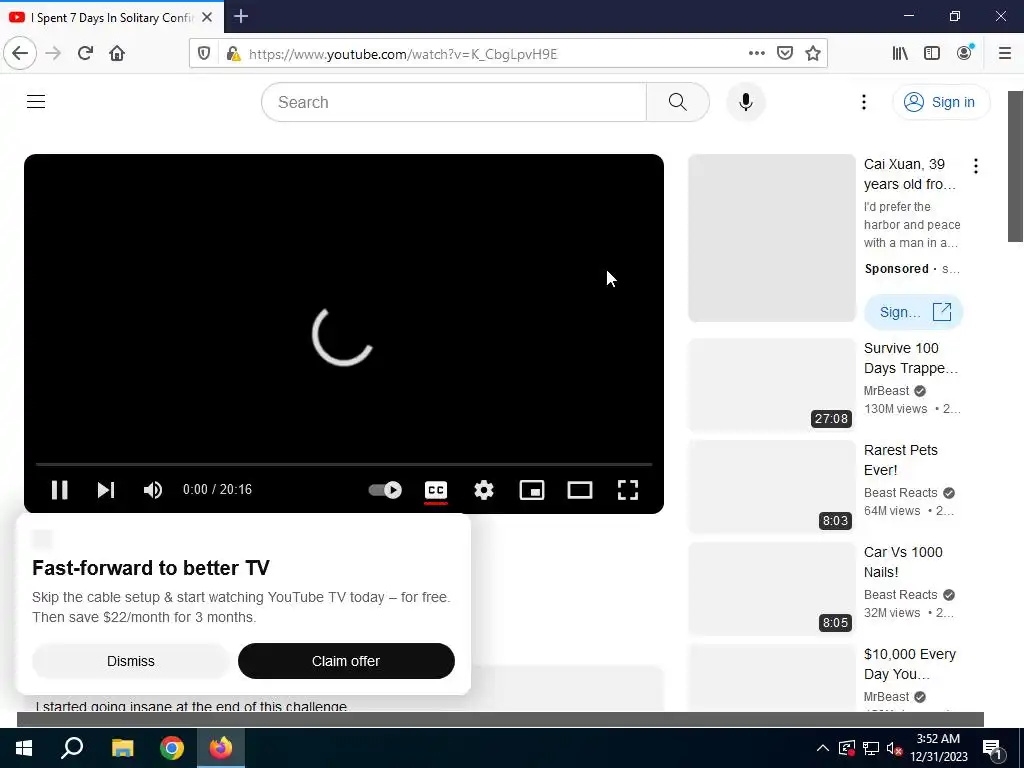Sign in to YouTube
The width and height of the screenshot is (1024, 768).
(941, 102)
